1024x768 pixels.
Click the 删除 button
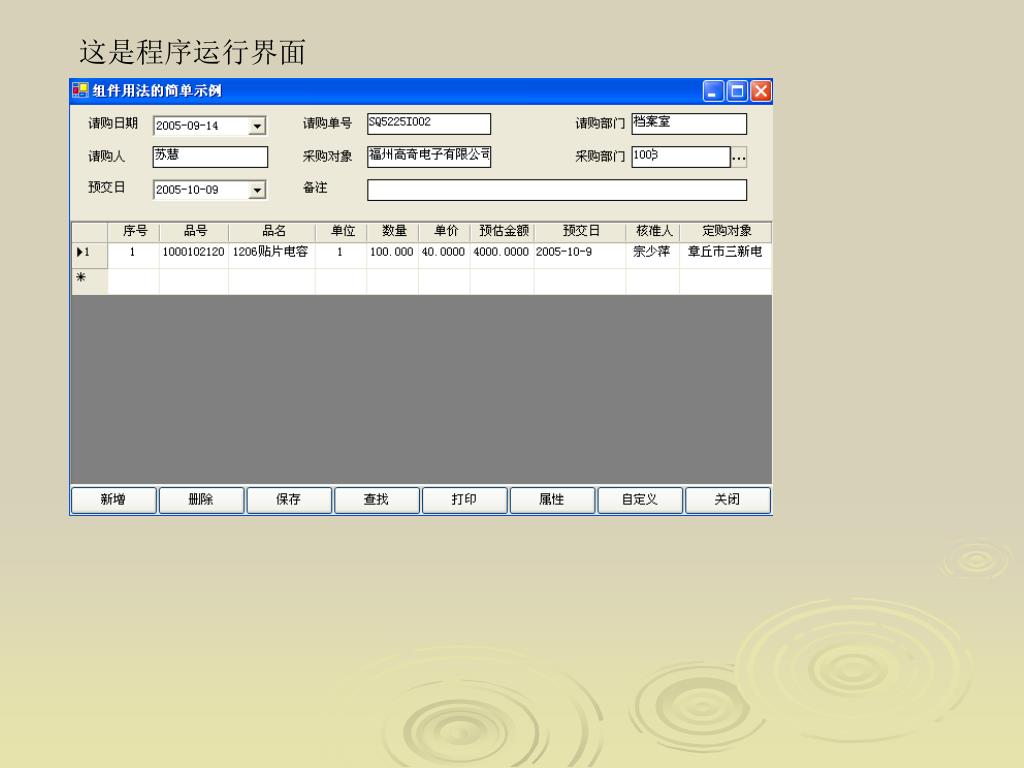click(x=201, y=500)
